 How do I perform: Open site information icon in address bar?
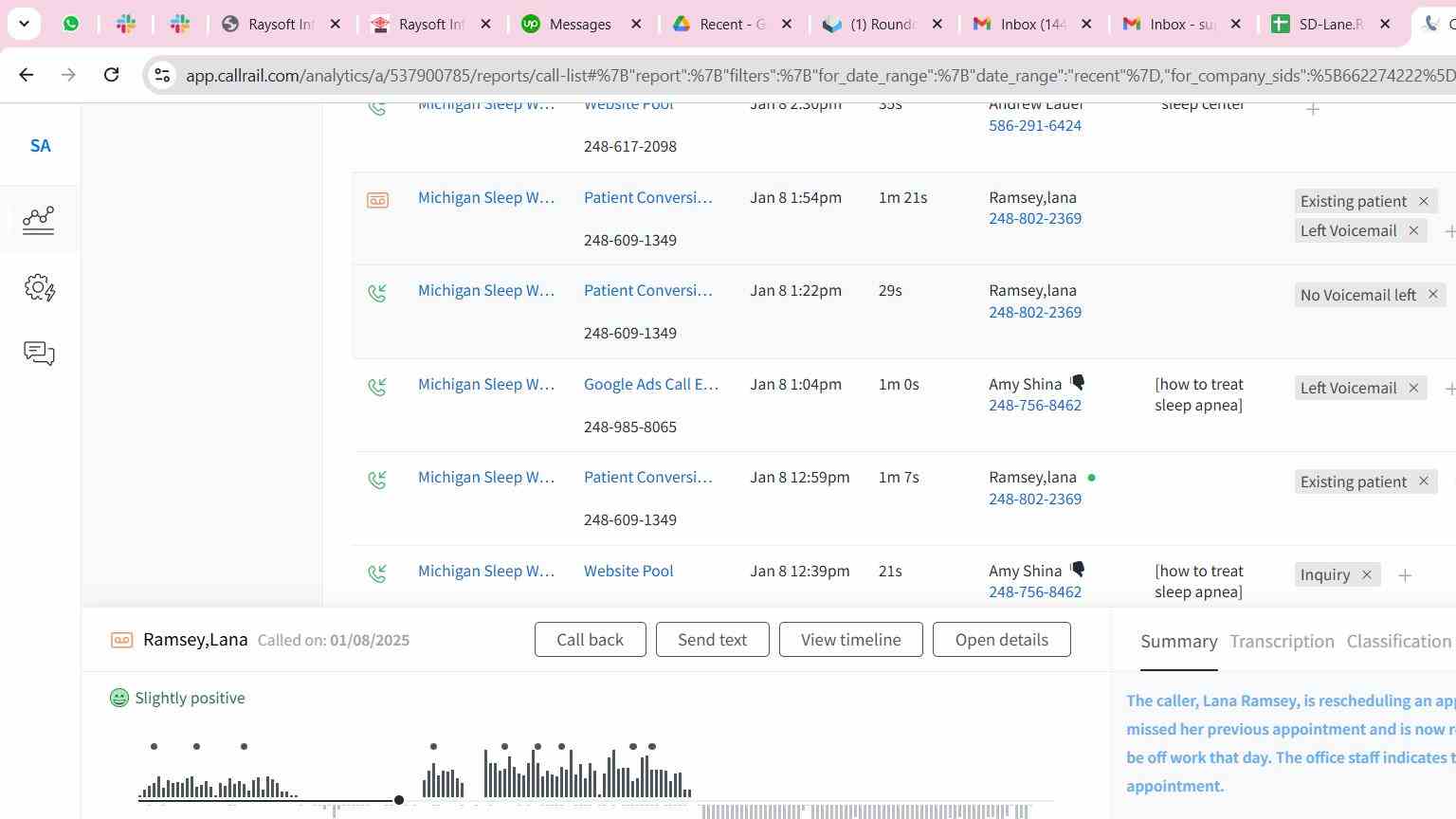162,75
